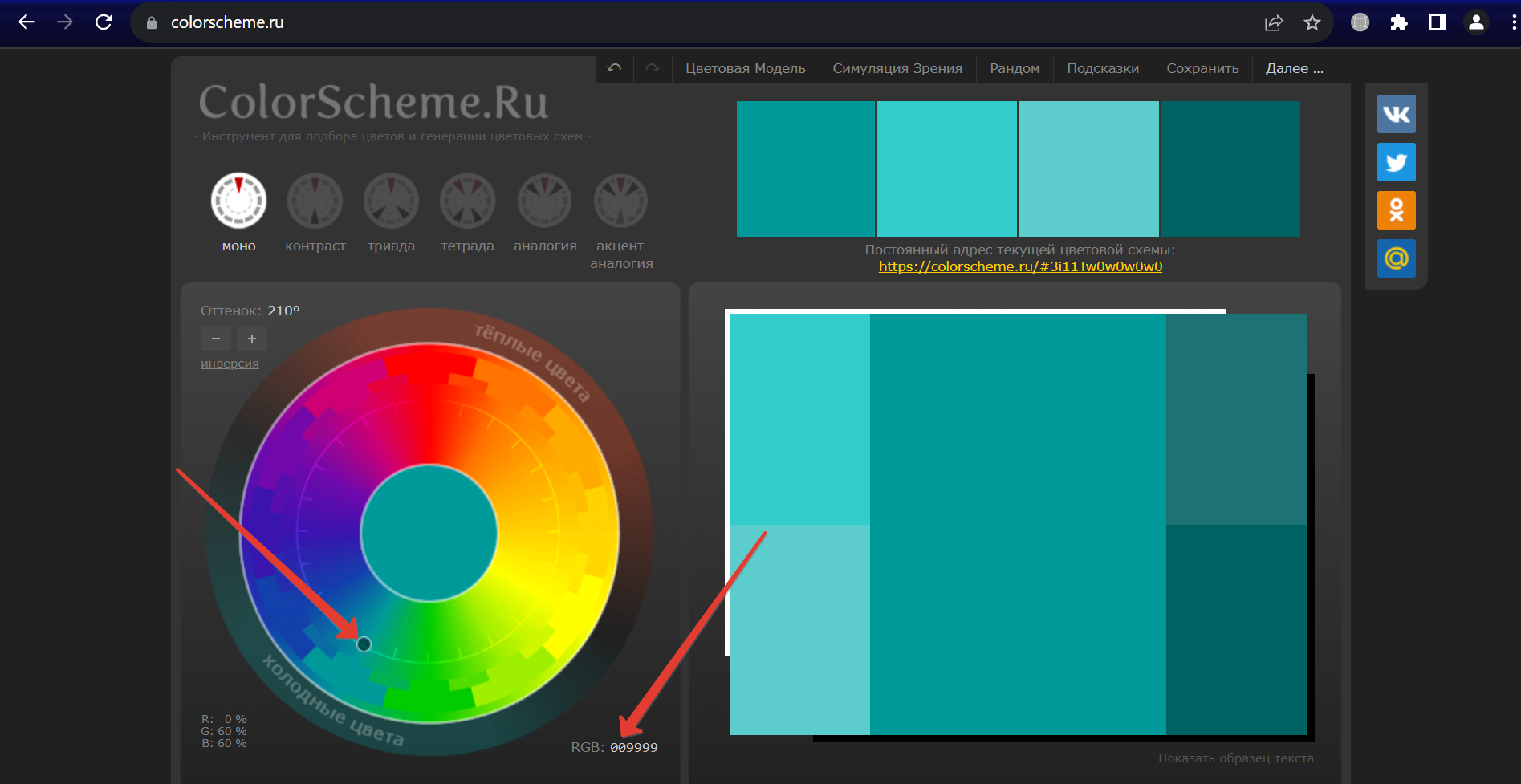
Task: Click the second bright turquoise palette swatch
Action: coord(947,169)
